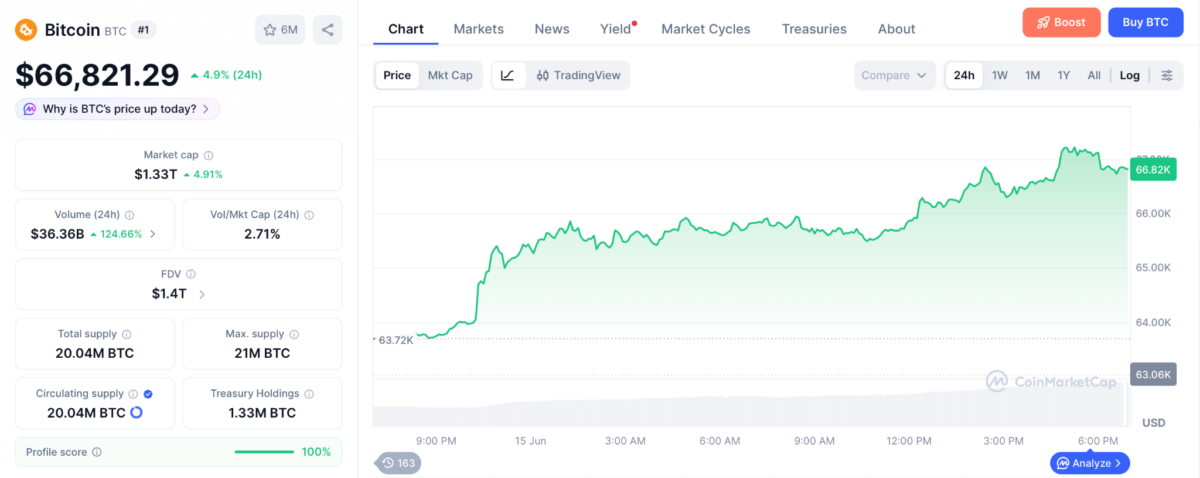Click the 63.72K chart start label
Image resolution: width=1200 pixels, height=478 pixels.
tap(396, 340)
